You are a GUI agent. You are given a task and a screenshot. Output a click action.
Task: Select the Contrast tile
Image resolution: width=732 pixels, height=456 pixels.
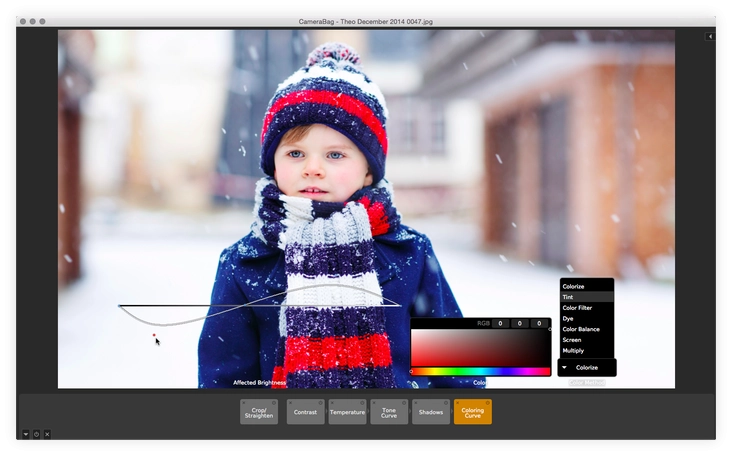click(305, 412)
